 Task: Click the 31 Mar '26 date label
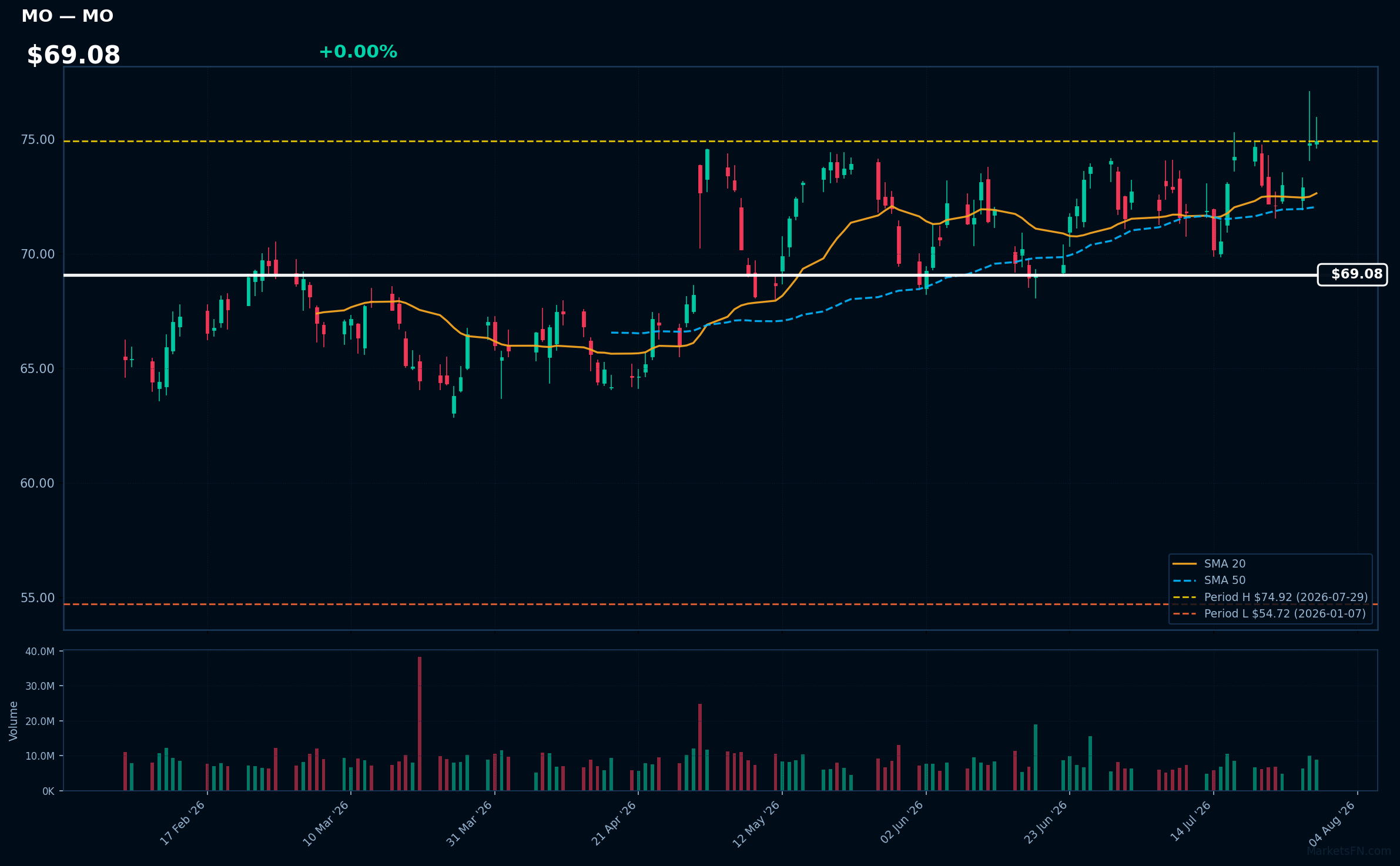click(469, 823)
